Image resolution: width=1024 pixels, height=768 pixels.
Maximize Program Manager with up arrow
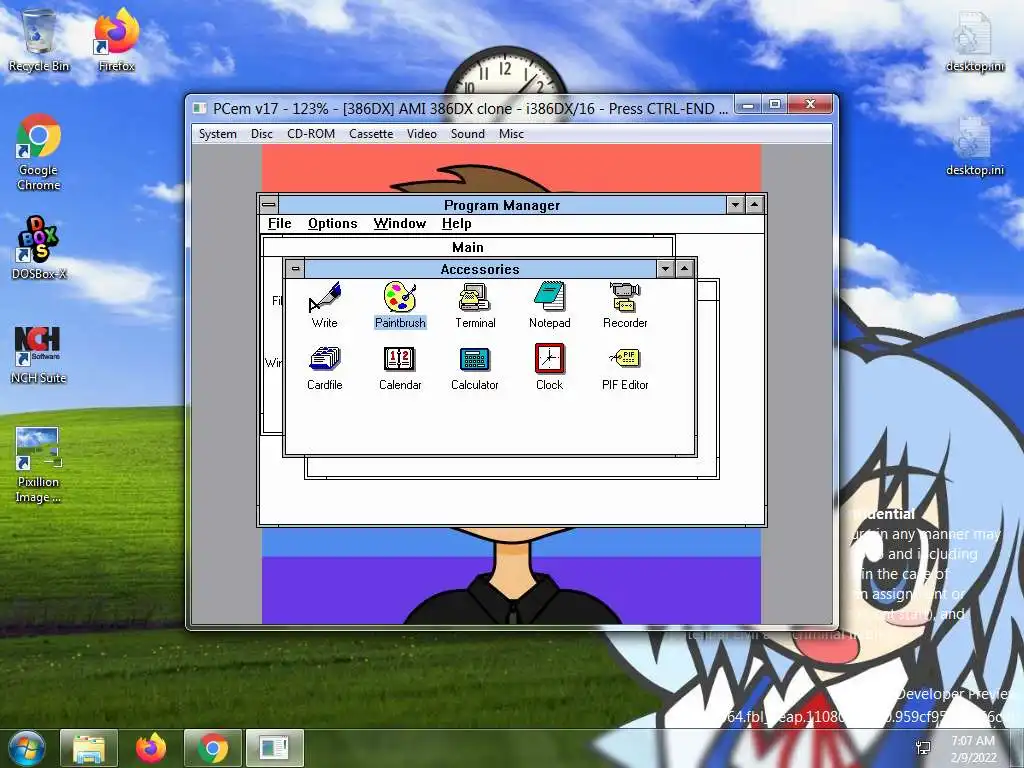pos(754,205)
